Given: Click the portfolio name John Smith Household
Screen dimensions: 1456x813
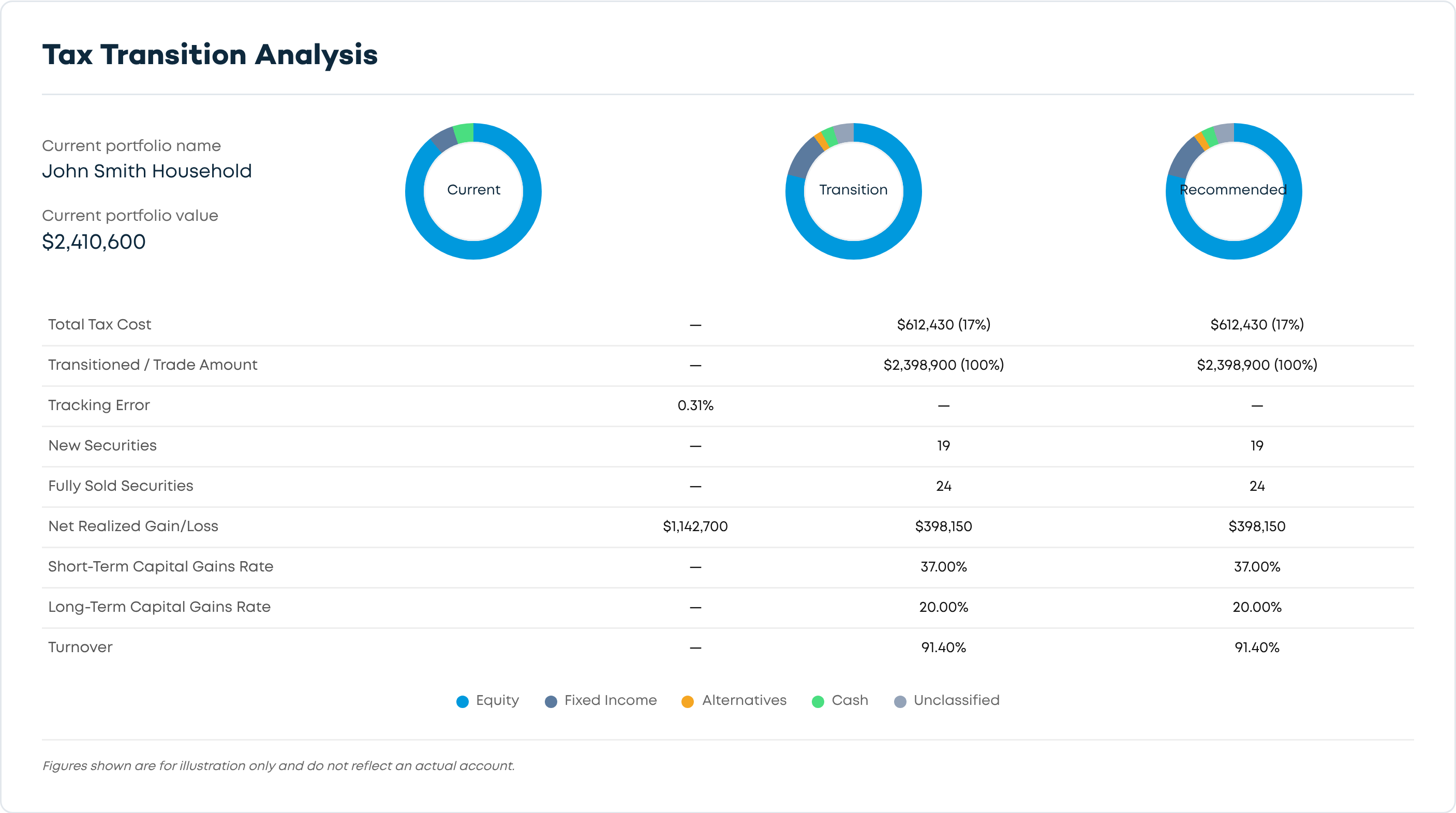Looking at the screenshot, I should click(147, 171).
